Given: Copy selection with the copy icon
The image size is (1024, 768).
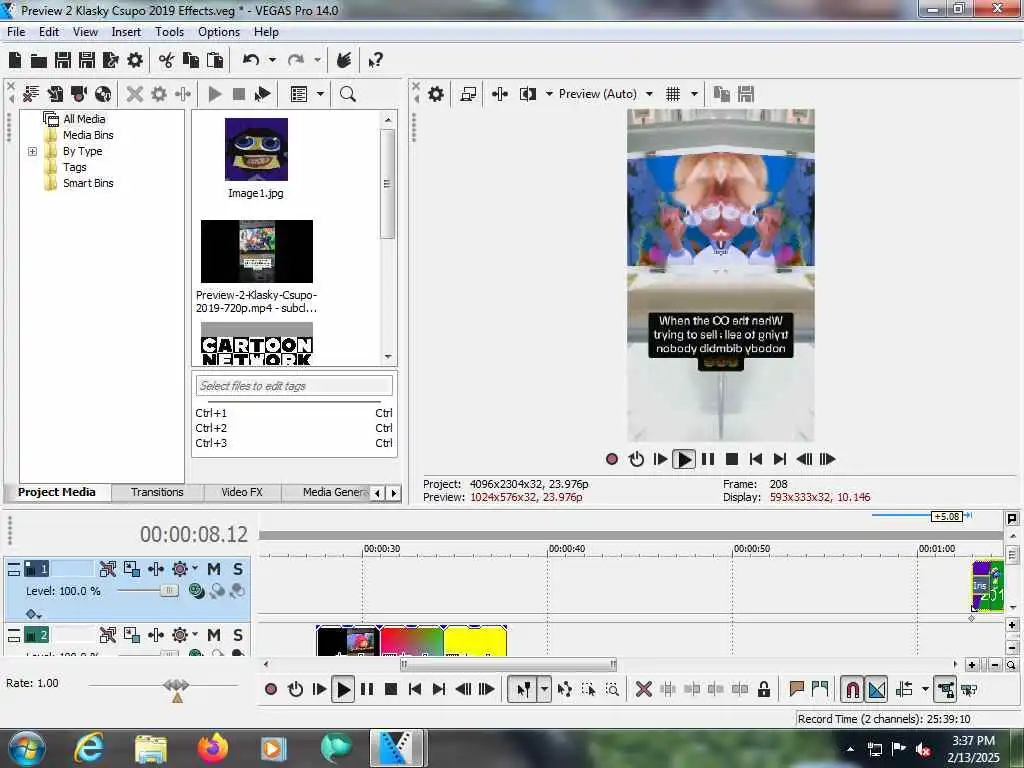Looking at the screenshot, I should pyautogui.click(x=191, y=61).
